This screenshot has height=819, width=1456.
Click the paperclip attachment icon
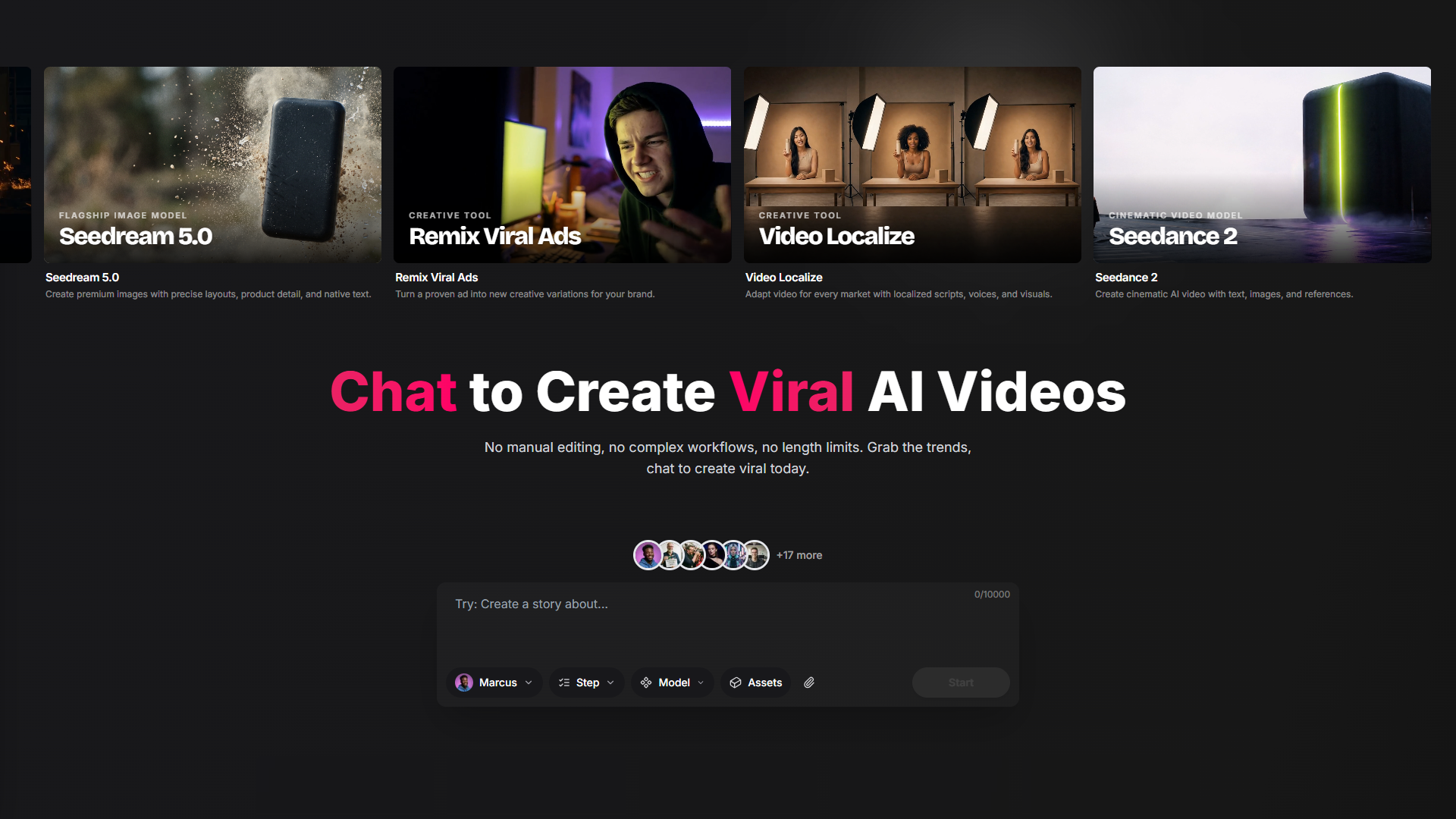[809, 682]
